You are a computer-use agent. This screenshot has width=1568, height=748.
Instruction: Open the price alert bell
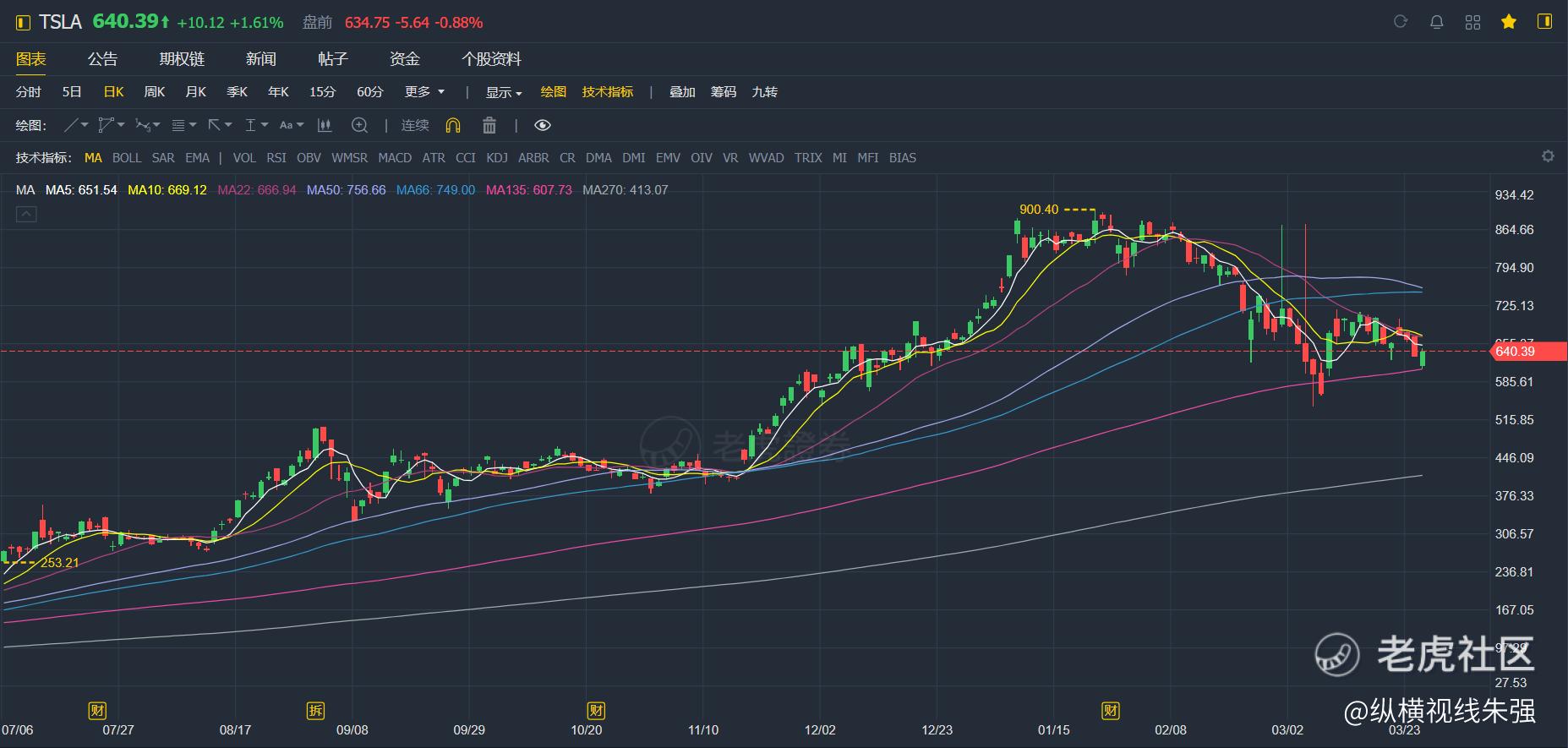click(x=1437, y=22)
